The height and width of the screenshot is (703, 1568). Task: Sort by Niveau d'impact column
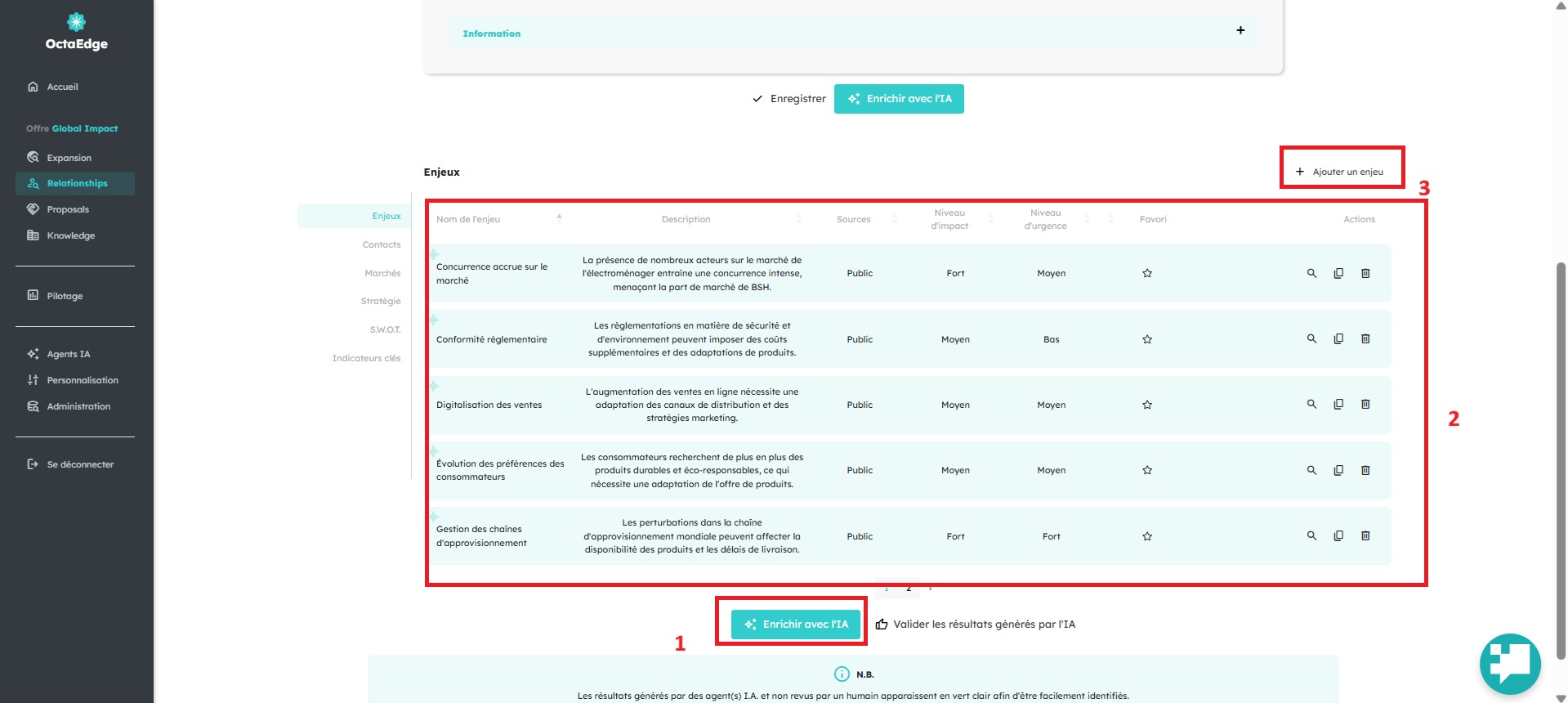pyautogui.click(x=989, y=219)
